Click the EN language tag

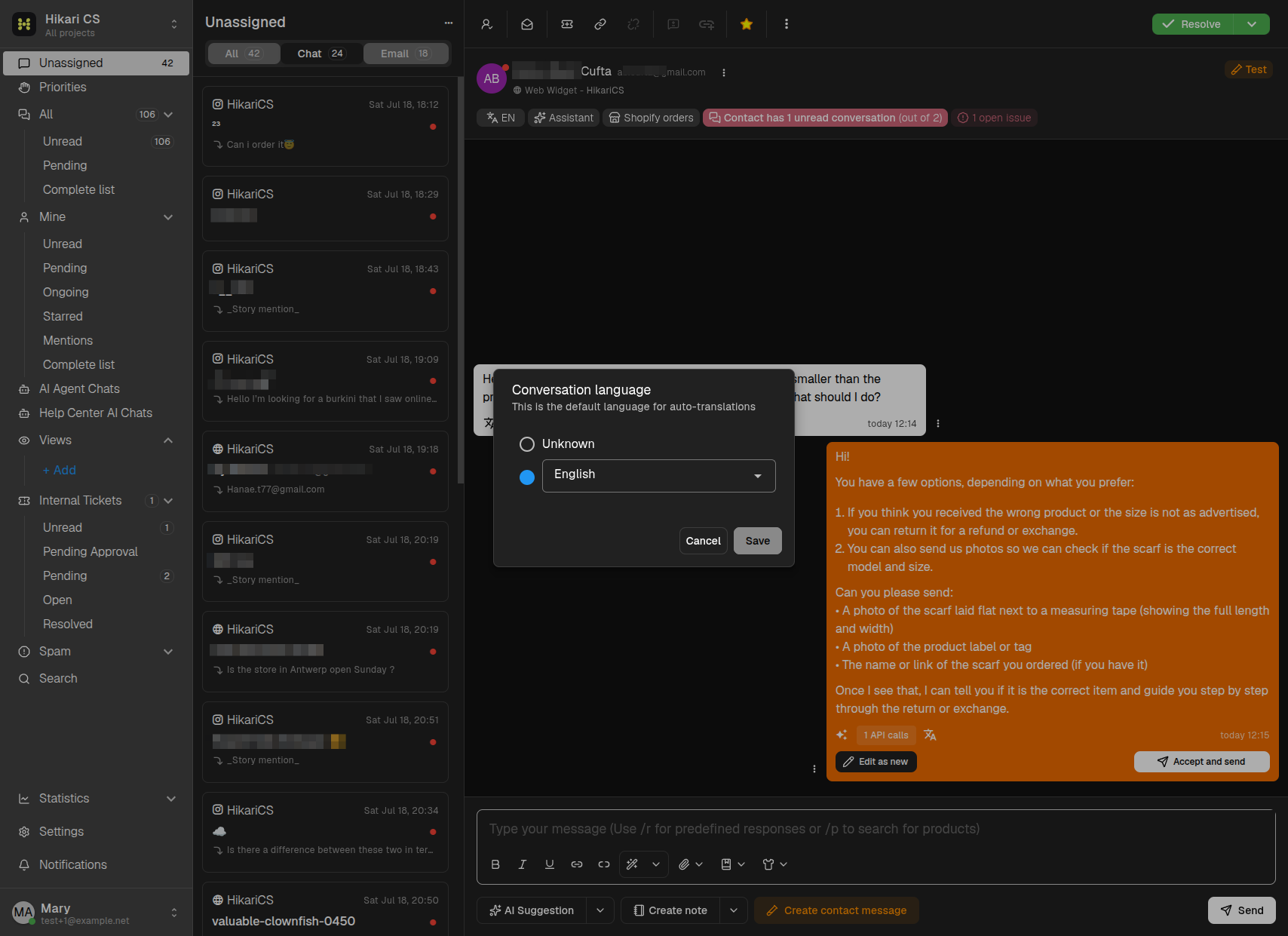click(501, 118)
